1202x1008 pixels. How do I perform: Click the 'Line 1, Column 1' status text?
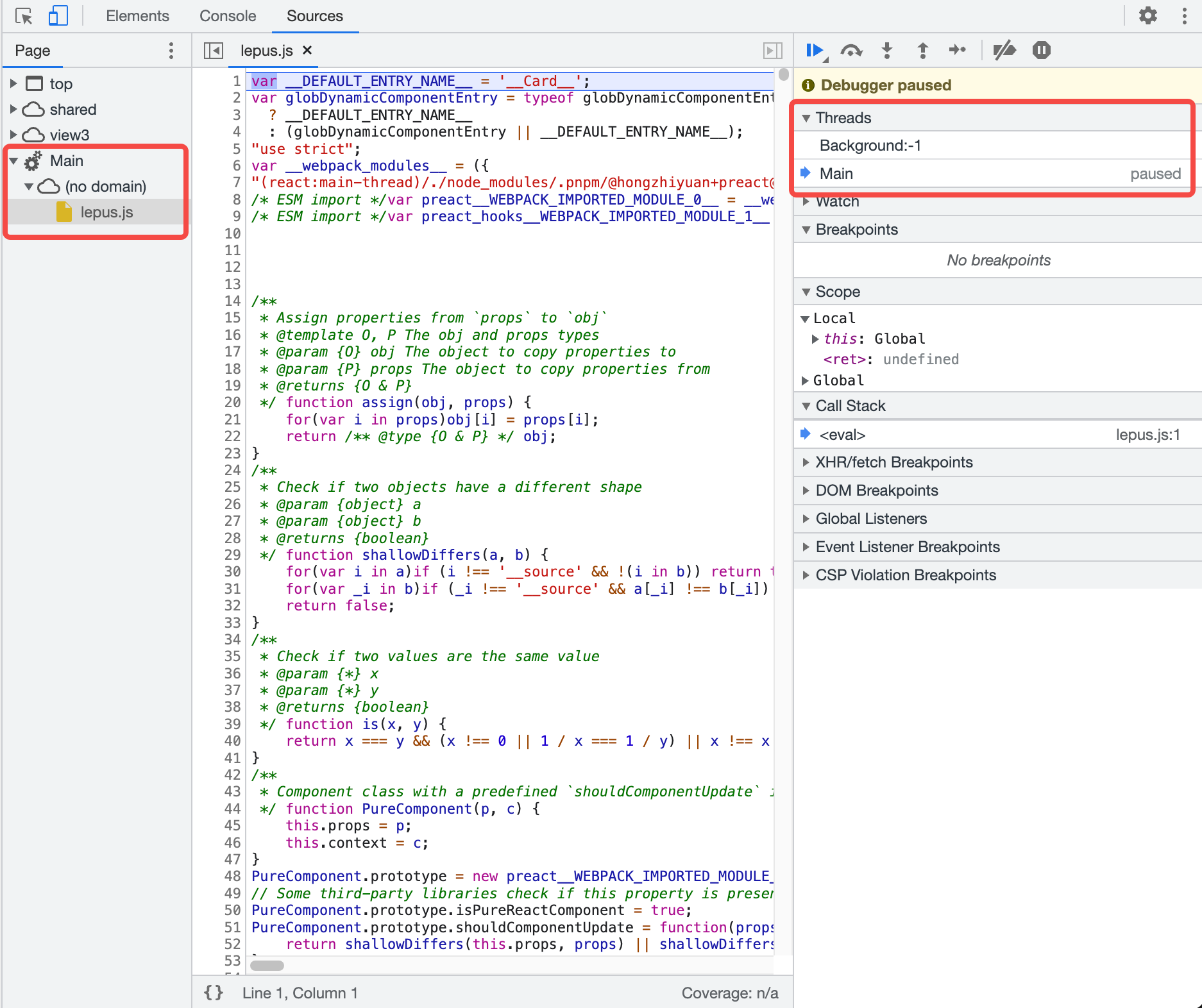[x=300, y=993]
